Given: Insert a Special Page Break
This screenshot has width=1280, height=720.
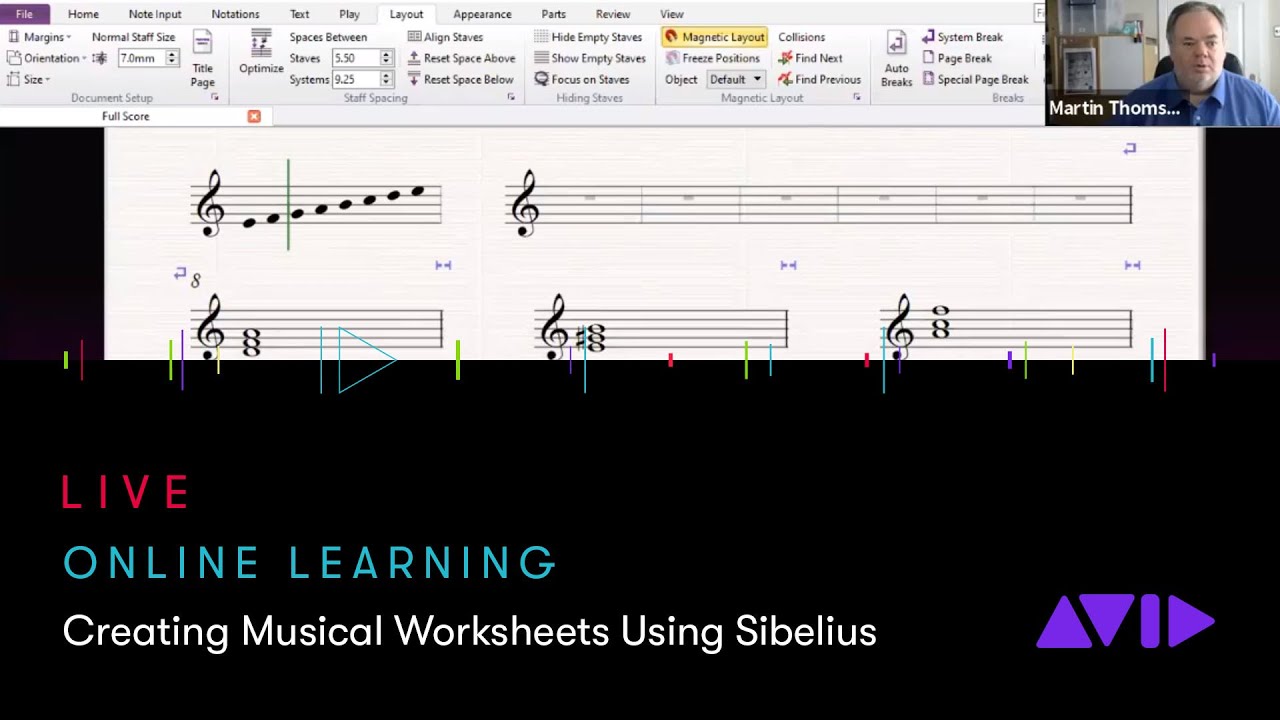Looking at the screenshot, I should pyautogui.click(x=975, y=79).
